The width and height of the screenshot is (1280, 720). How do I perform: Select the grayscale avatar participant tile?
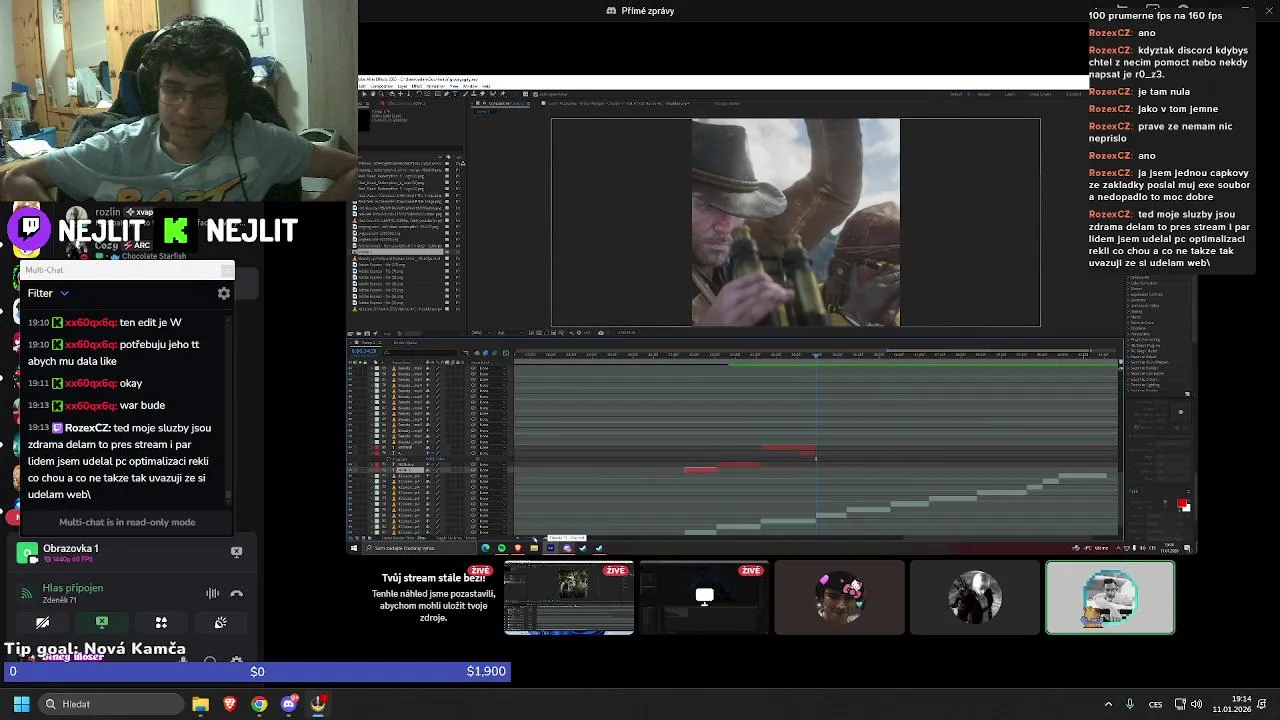(975, 598)
